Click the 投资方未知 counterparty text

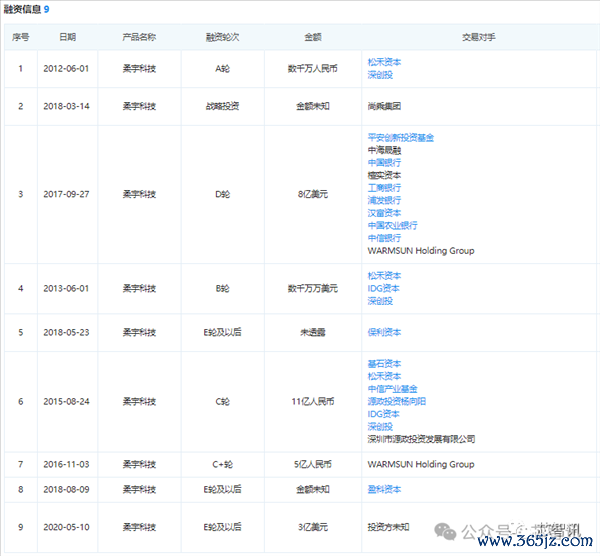point(388,527)
